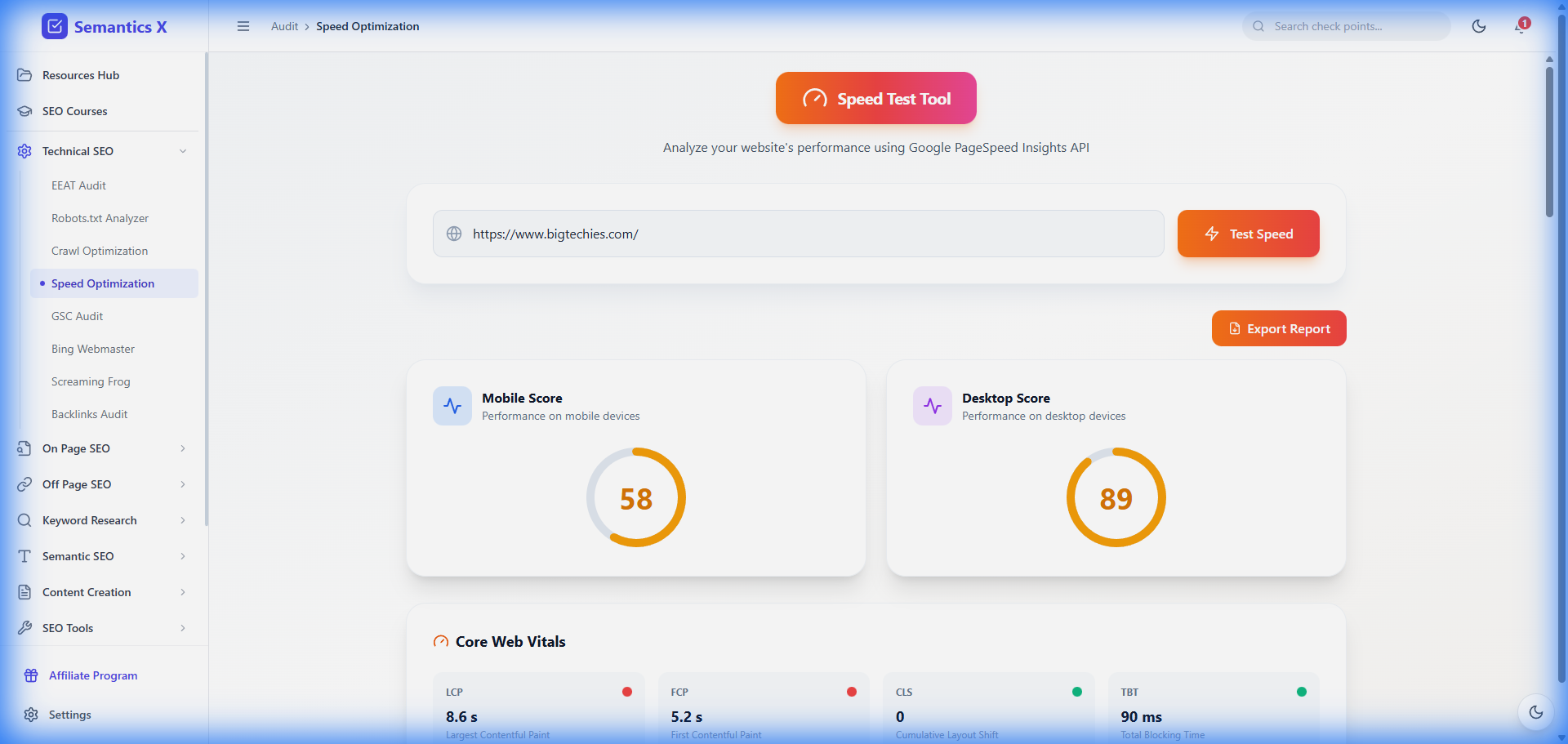Click the SEO Tools wrench icon

click(x=24, y=628)
